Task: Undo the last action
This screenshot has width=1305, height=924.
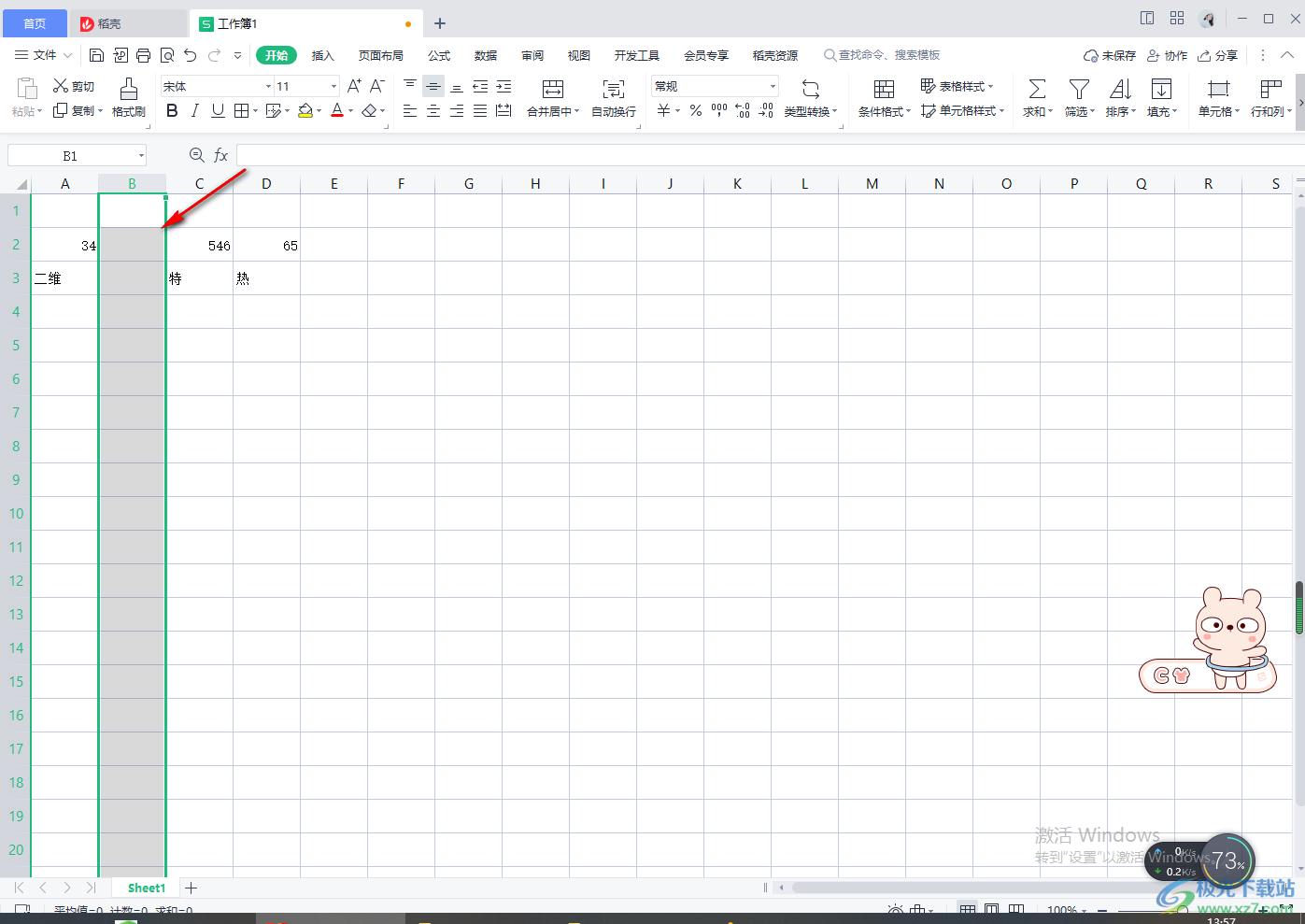Action: coord(191,55)
